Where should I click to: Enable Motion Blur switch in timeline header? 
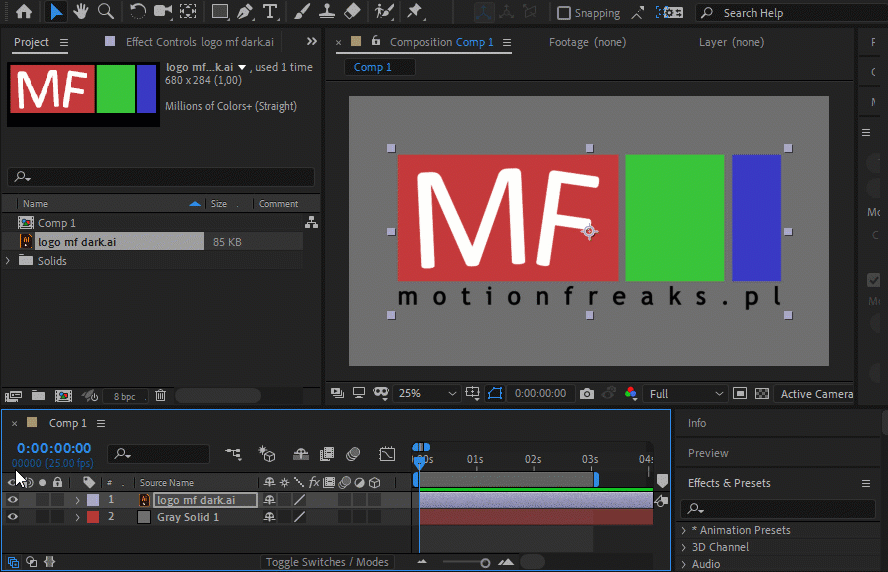pyautogui.click(x=353, y=454)
